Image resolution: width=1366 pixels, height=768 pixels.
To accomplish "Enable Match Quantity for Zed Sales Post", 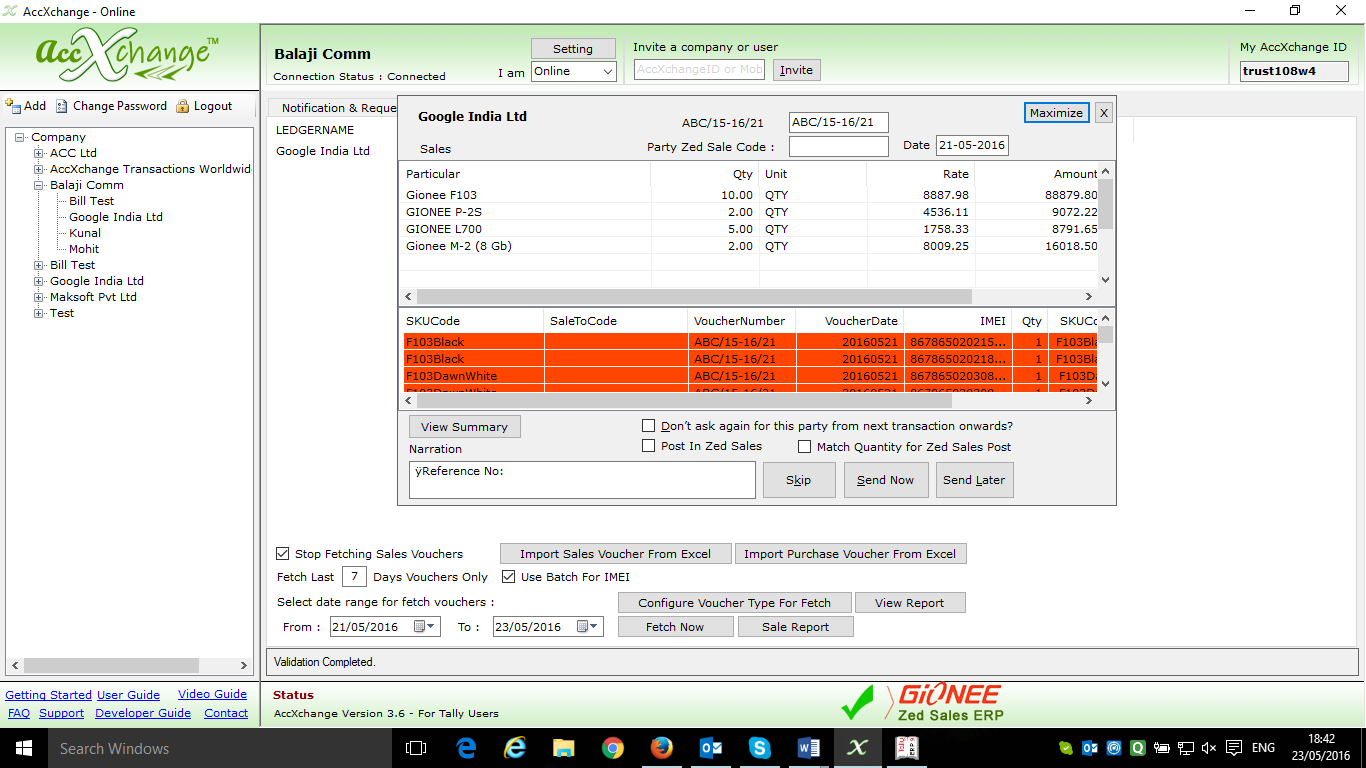I will coord(805,447).
